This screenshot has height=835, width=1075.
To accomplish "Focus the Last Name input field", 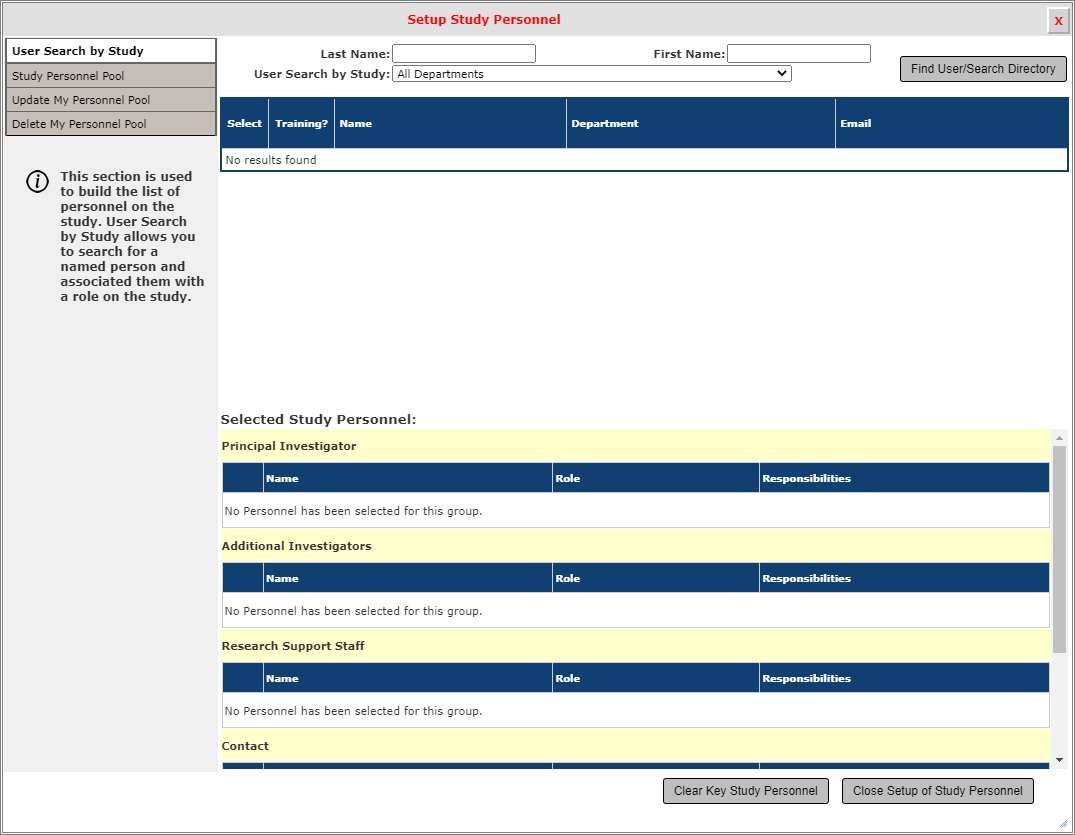I will point(463,53).
